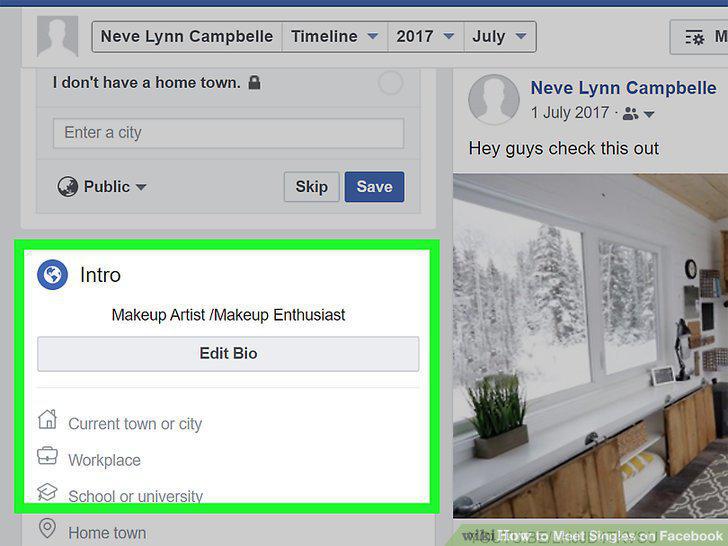Open the 2017 year dropdown

(x=425, y=36)
